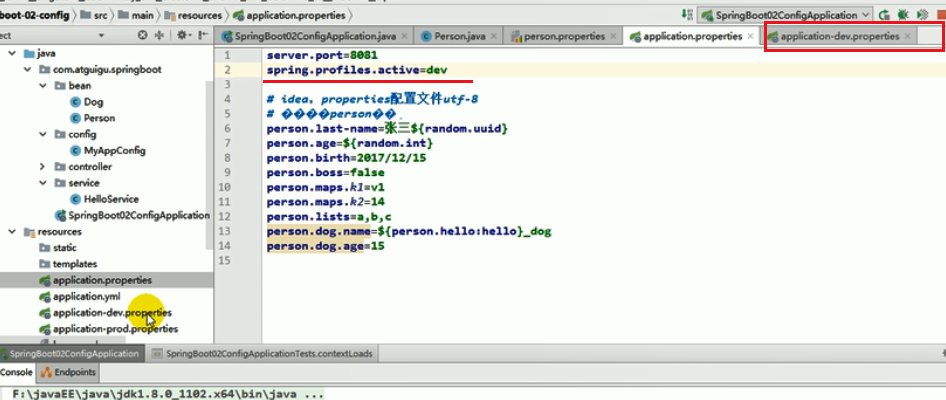946x400 pixels.
Task: Select application-dev.properties in project tree
Action: pos(112,313)
